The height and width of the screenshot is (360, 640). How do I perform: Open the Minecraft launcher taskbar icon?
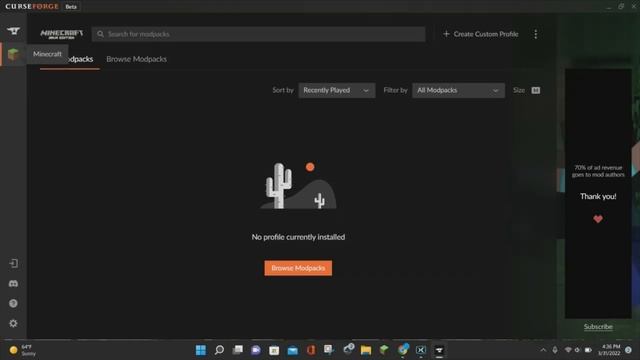coord(384,350)
